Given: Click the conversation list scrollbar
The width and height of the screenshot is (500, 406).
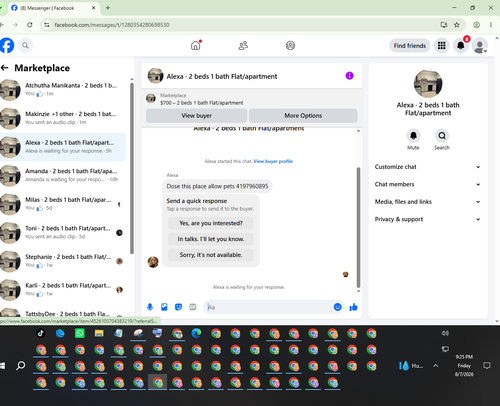Looking at the screenshot, I should 132,168.
